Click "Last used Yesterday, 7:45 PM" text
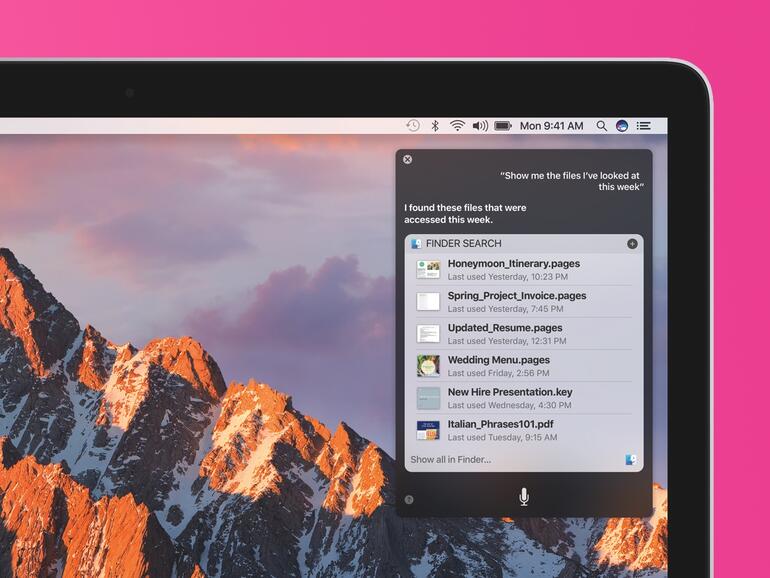This screenshot has width=770, height=578. 505,309
